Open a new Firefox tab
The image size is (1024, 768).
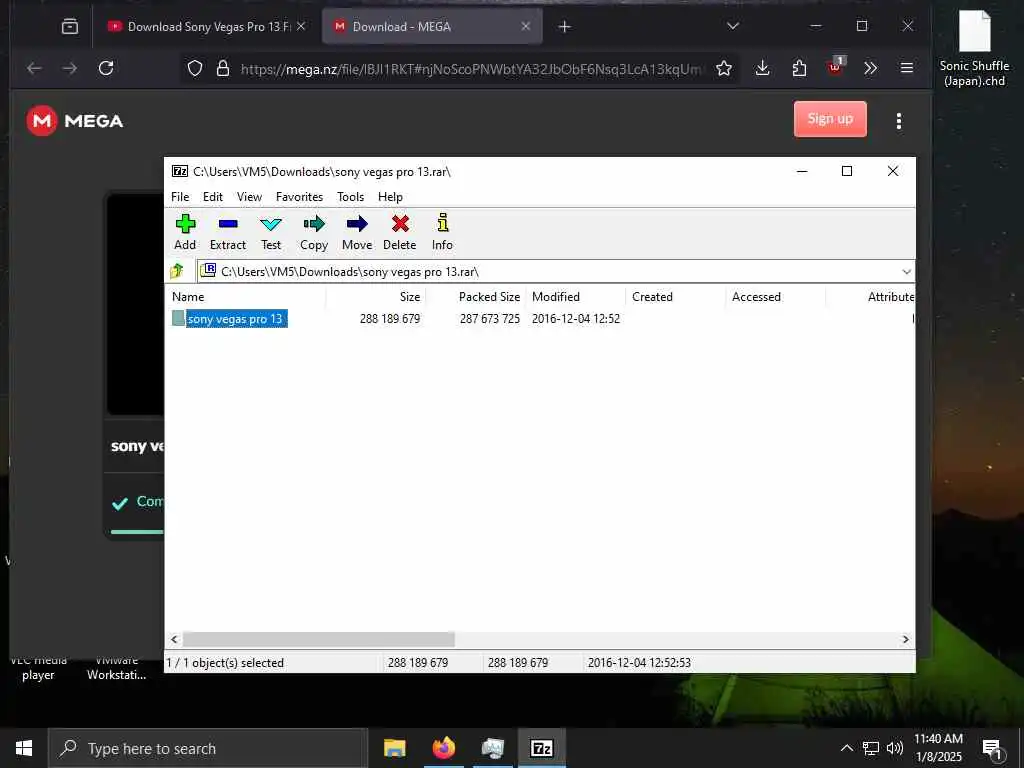point(564,26)
